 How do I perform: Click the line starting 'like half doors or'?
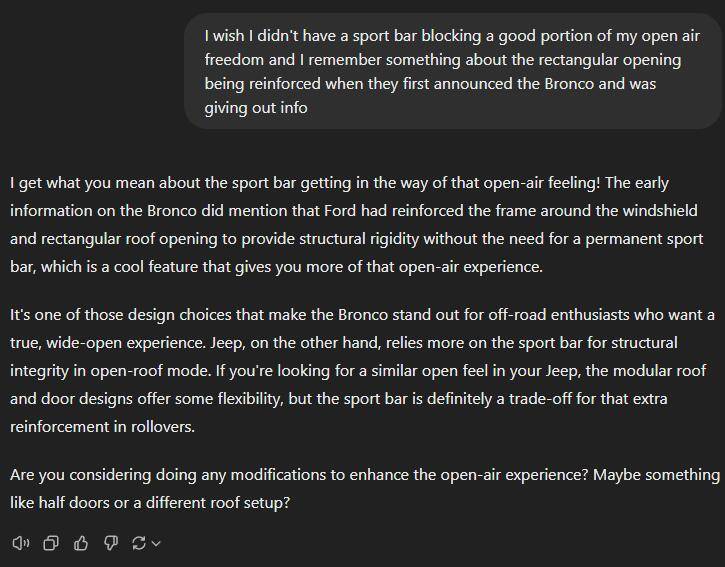point(150,503)
